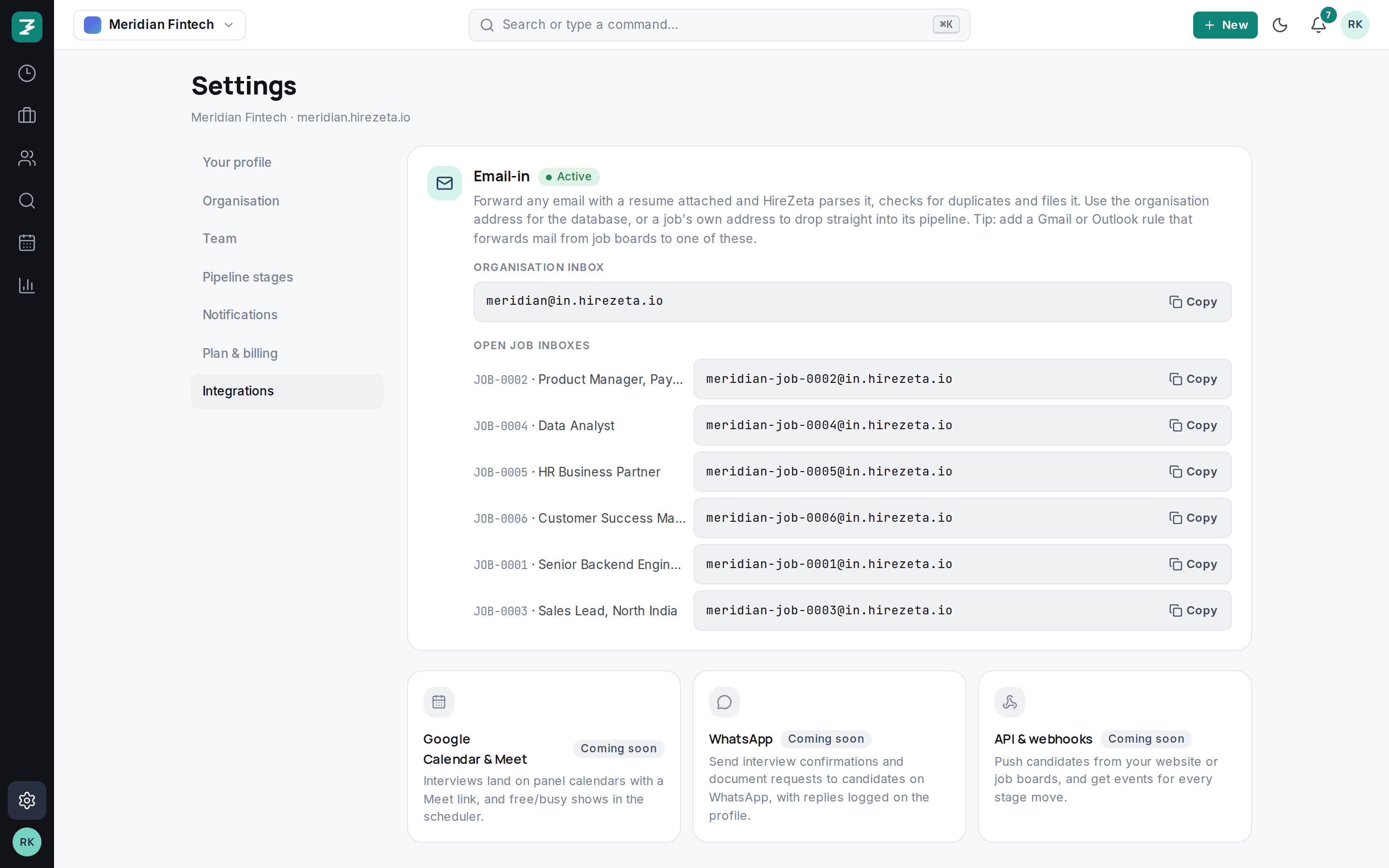
Task: Open Notifications settings section
Action: pos(287,314)
